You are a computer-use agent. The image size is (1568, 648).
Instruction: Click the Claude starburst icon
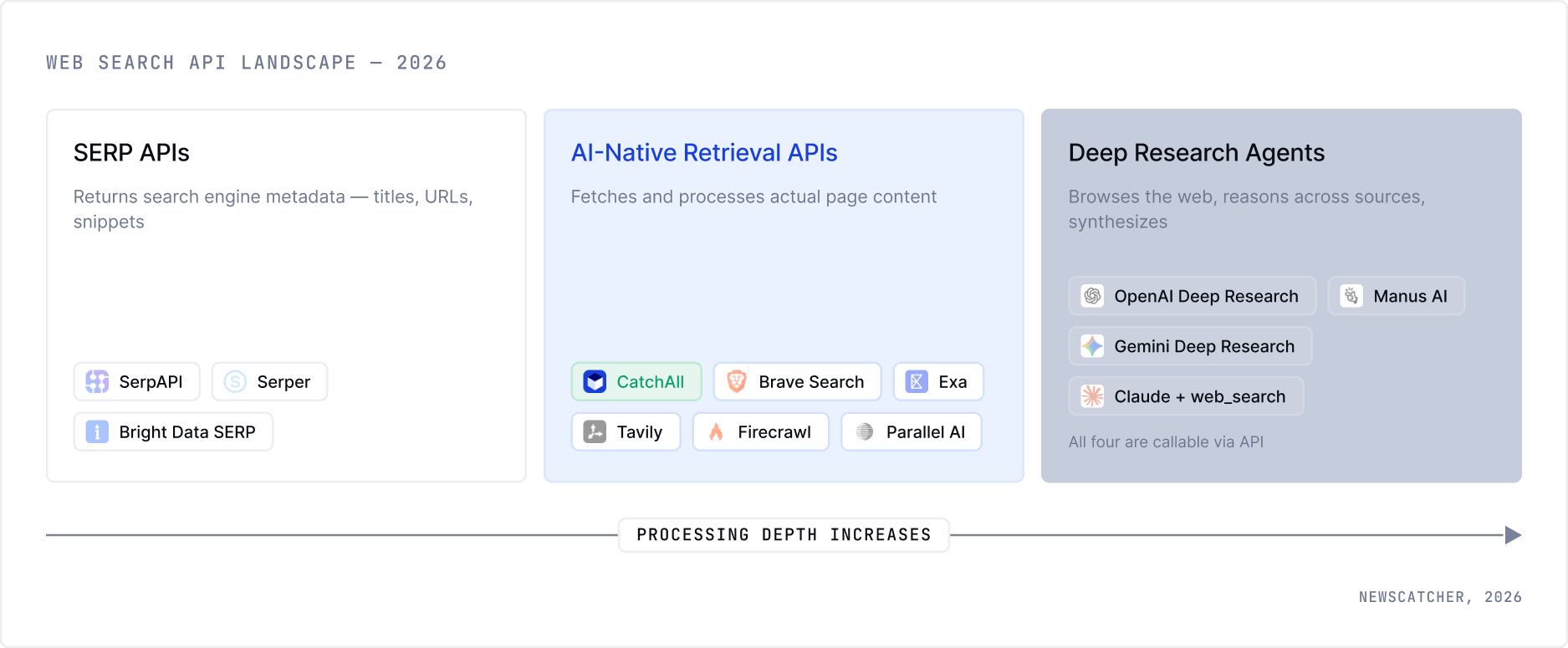(x=1092, y=396)
